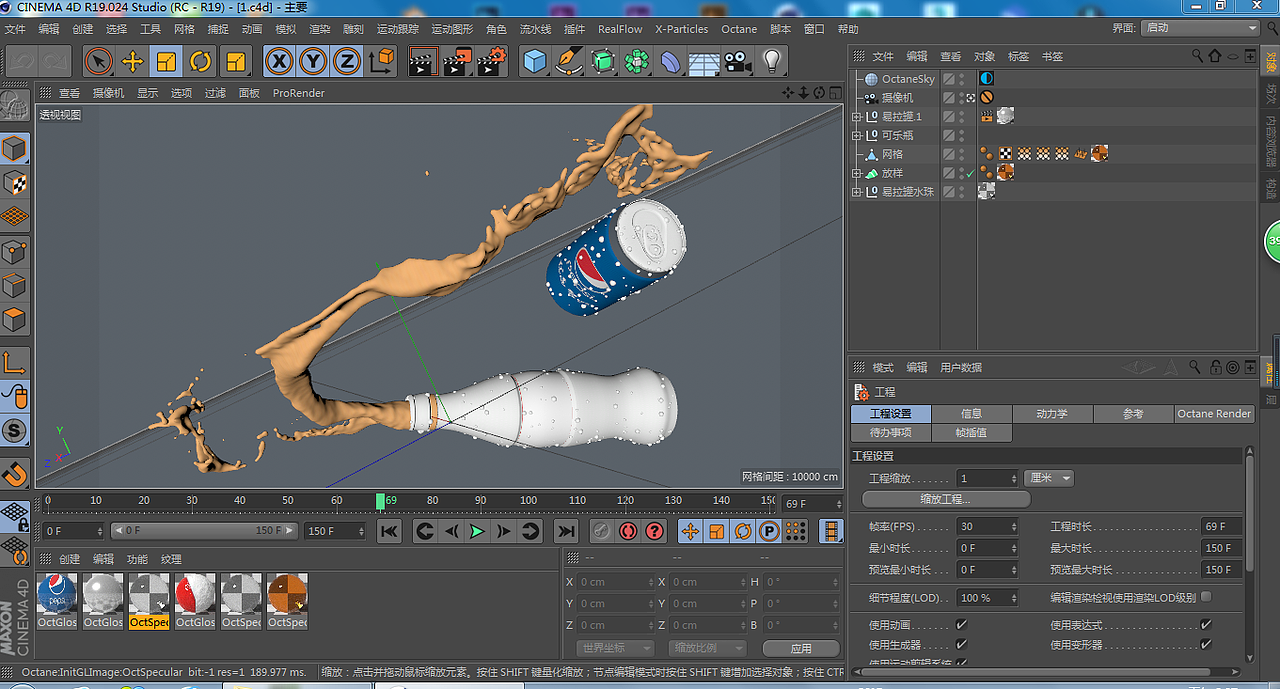
Task: Enable 编辑渲染检视使用渲染LOD级别 checkbox
Action: coord(1206,597)
